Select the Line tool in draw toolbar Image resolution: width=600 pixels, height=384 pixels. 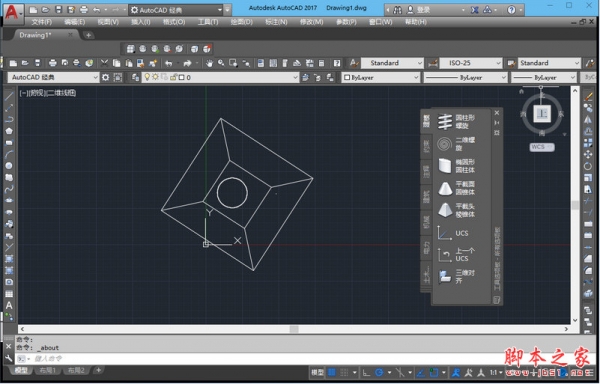coord(9,96)
